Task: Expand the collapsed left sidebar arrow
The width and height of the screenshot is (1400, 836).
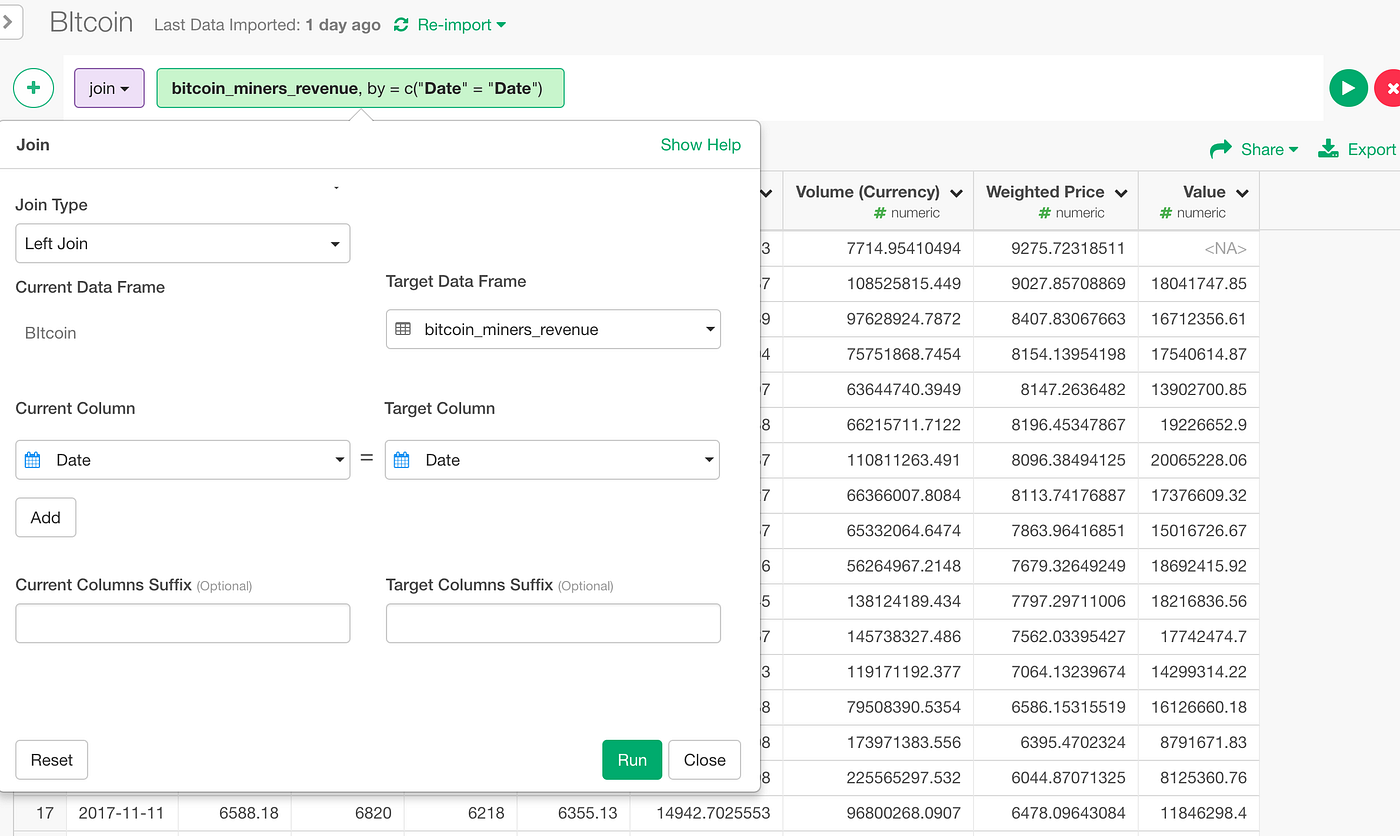Action: point(10,22)
